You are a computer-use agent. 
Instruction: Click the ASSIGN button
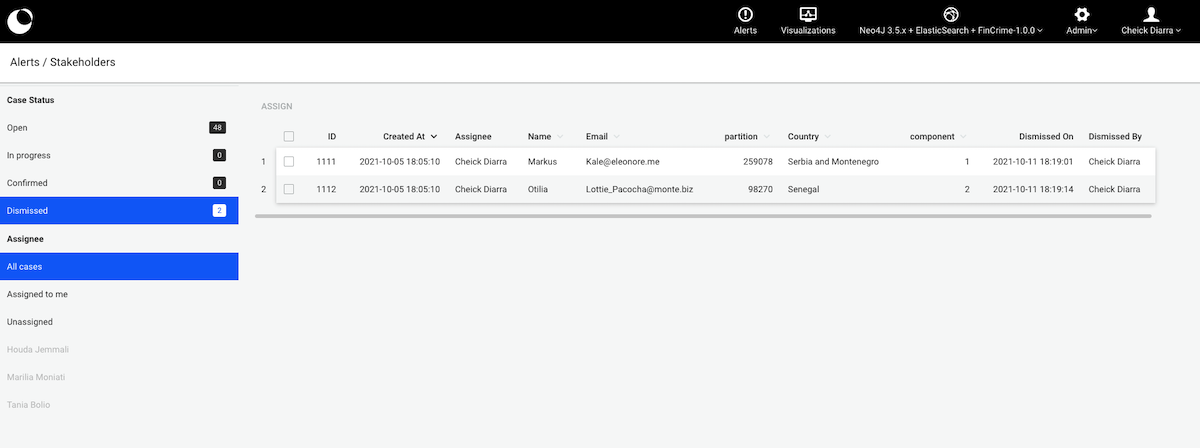pos(276,106)
